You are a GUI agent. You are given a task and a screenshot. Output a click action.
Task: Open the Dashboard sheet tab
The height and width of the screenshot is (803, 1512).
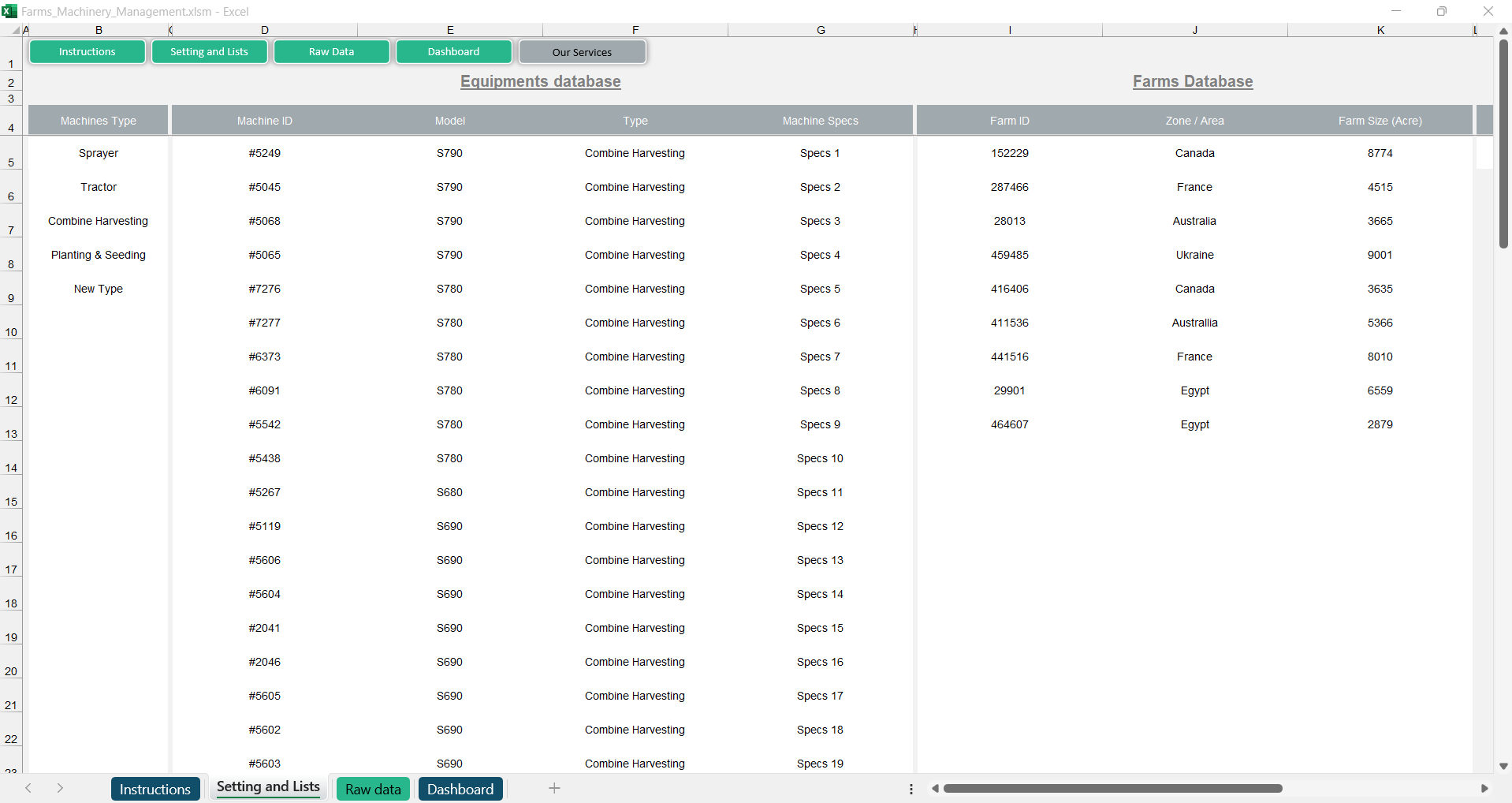coord(460,789)
